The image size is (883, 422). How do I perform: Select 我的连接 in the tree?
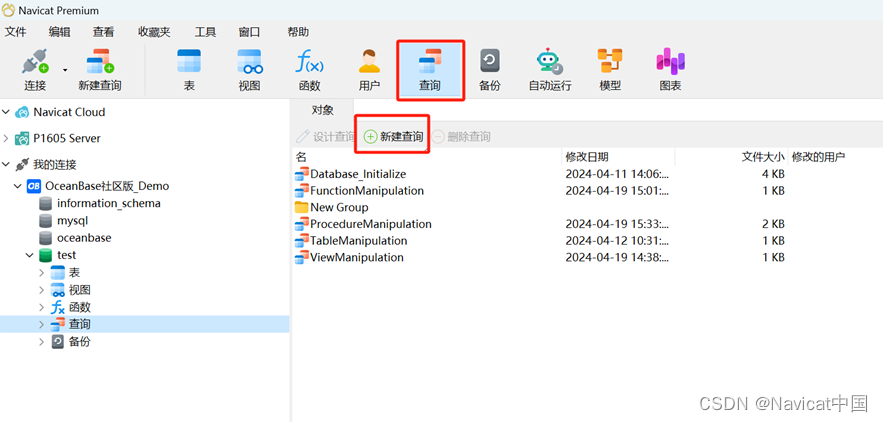pyautogui.click(x=55, y=165)
